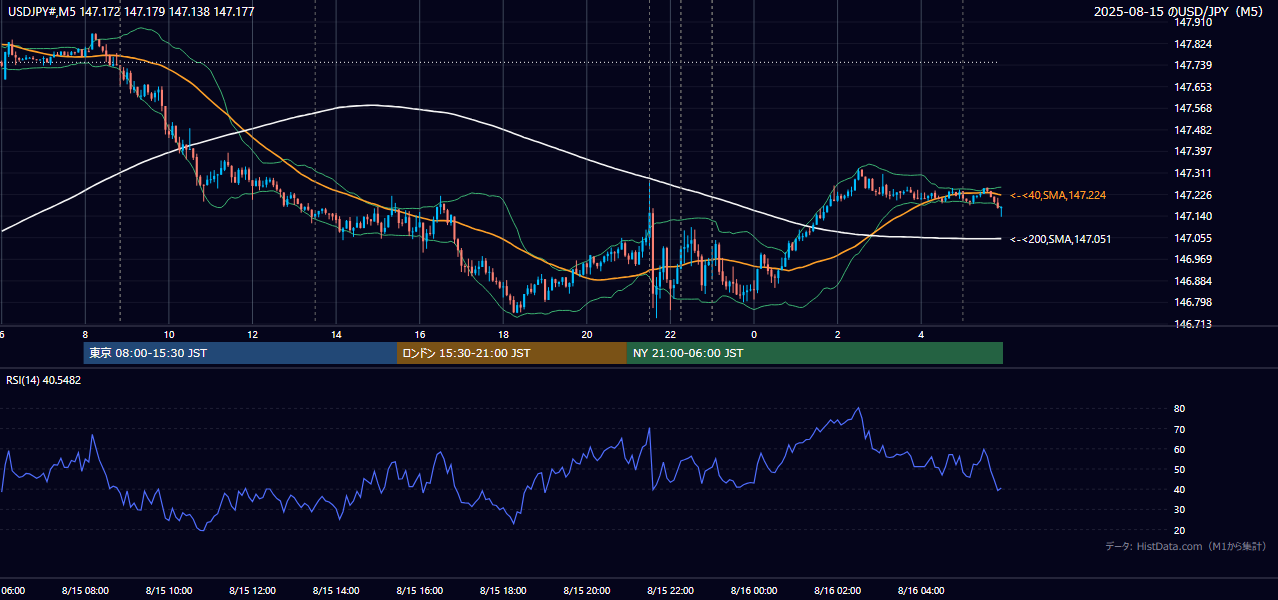This screenshot has width=1278, height=600.
Task: Click RSI axis level 60
Action: 1179,449
